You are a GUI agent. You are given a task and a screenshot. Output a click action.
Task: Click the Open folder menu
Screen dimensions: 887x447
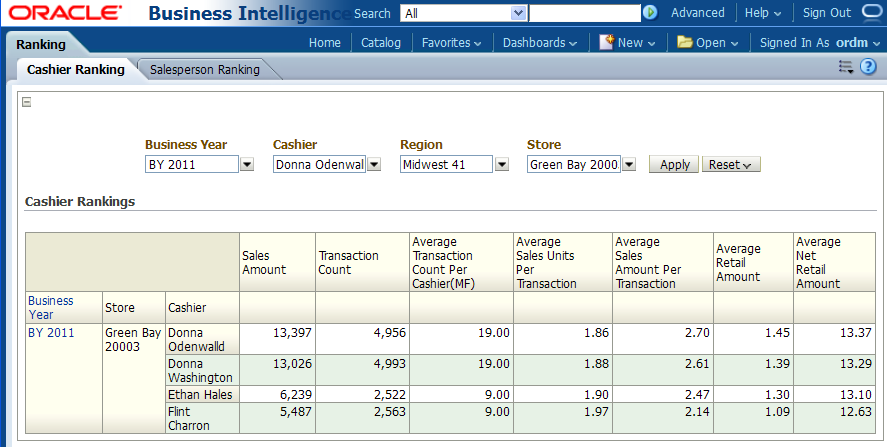tap(707, 43)
